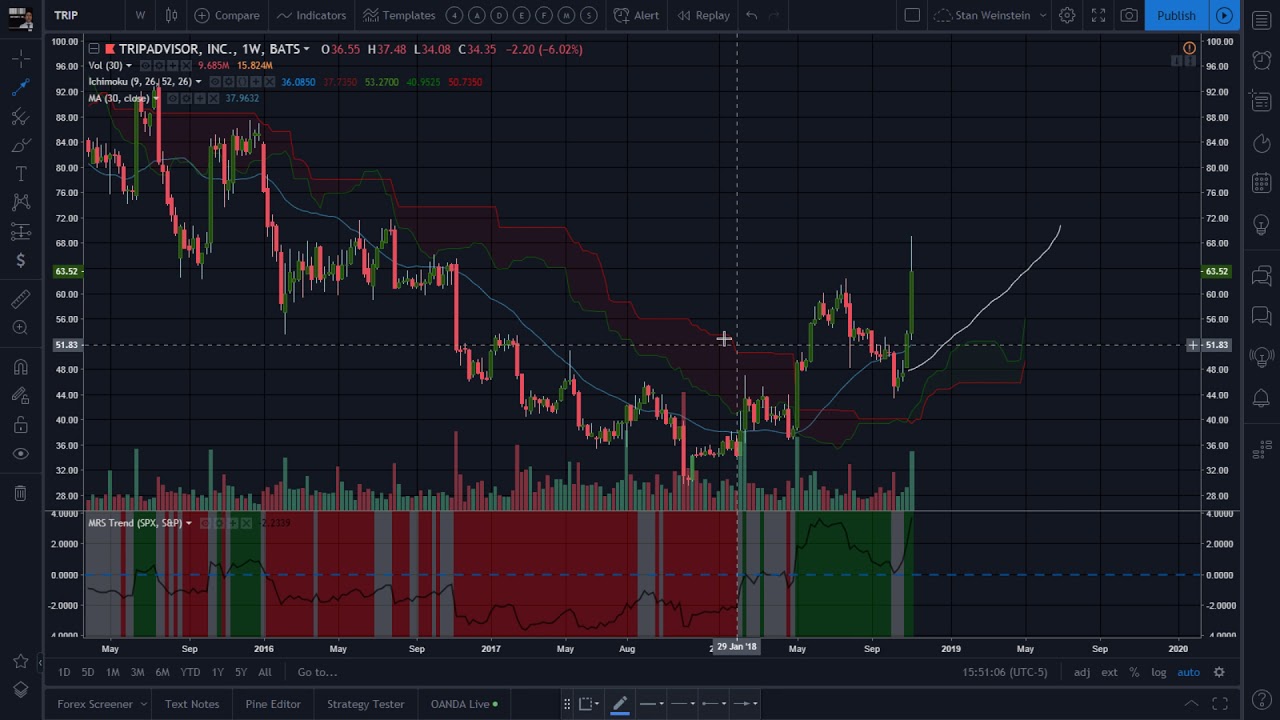Take a chart snapshot with the camera
This screenshot has width=1280, height=720.
tap(1129, 15)
